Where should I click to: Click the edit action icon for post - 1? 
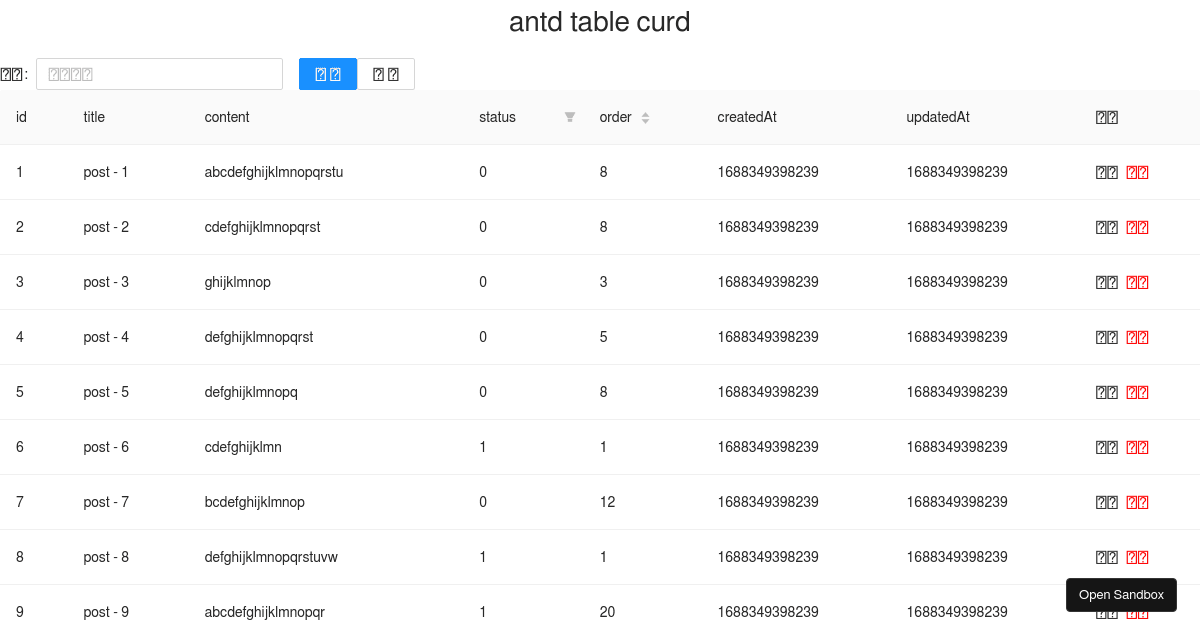1105,172
